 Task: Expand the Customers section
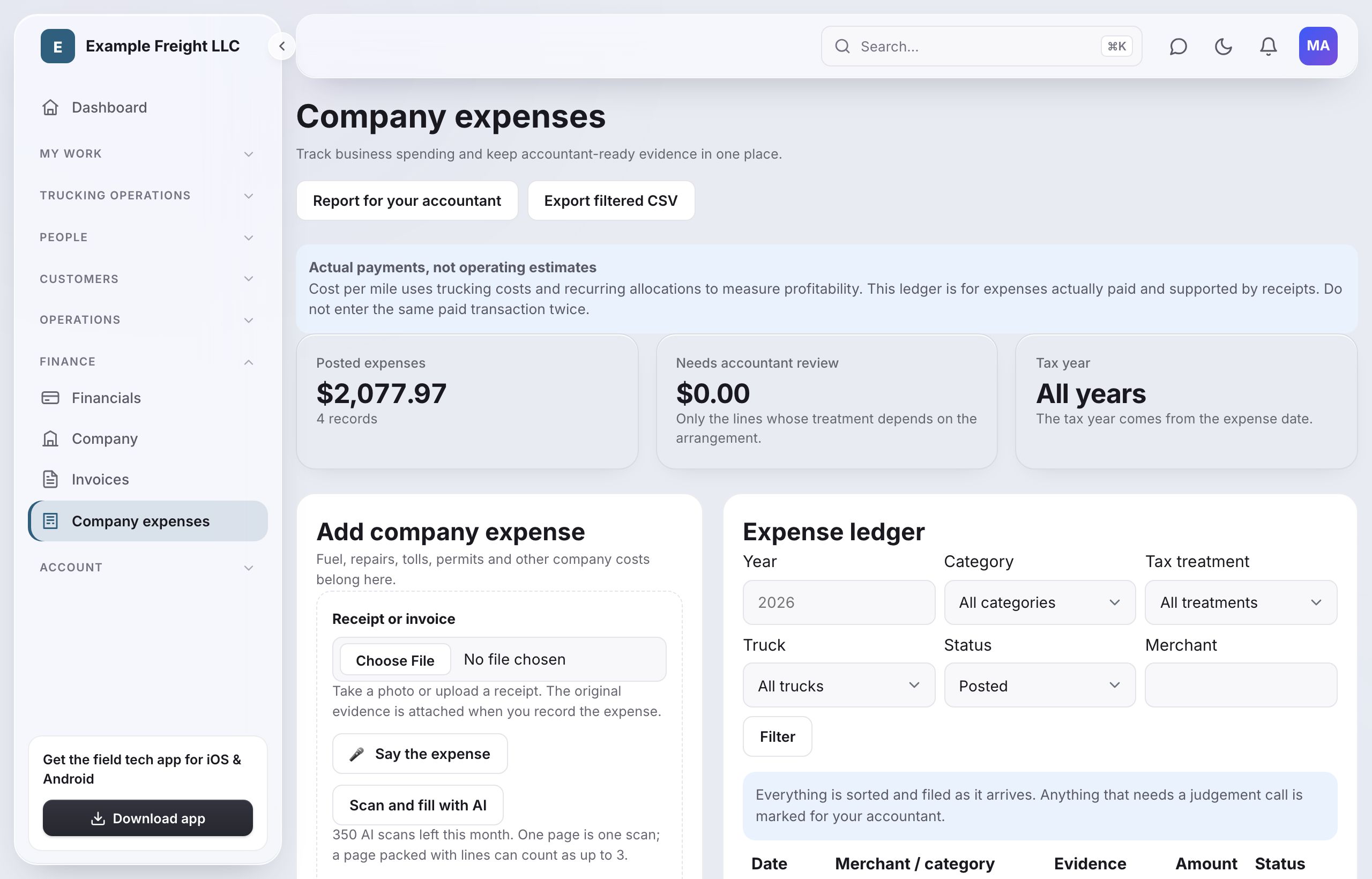click(x=147, y=279)
